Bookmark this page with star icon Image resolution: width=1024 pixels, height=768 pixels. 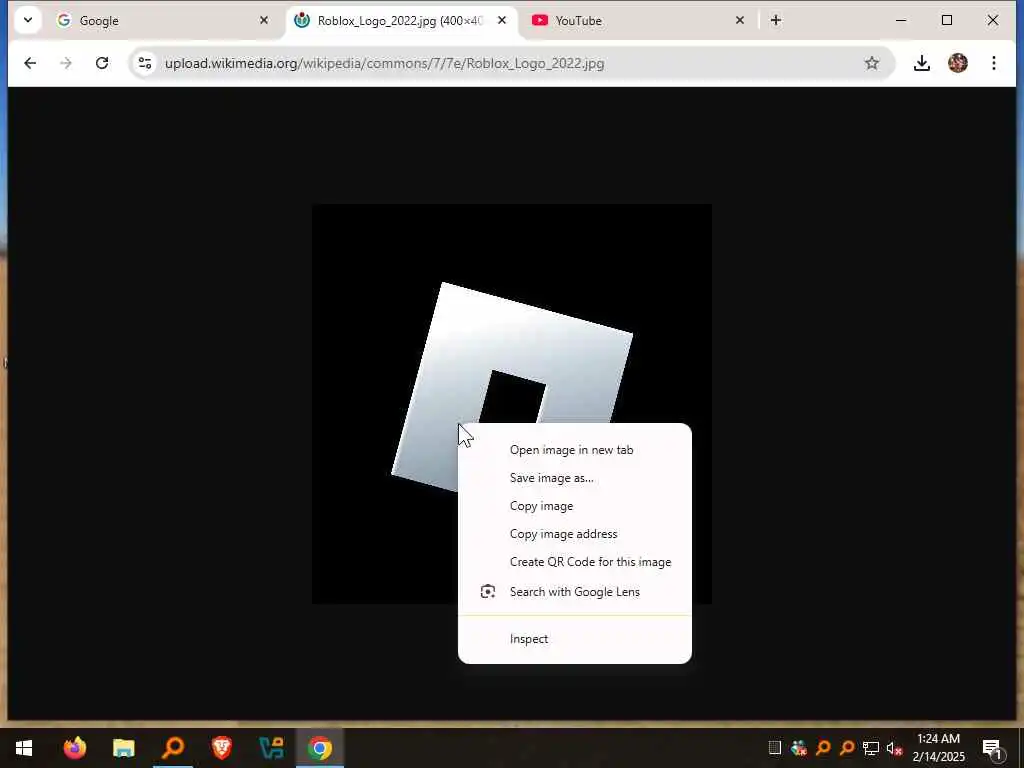[872, 63]
